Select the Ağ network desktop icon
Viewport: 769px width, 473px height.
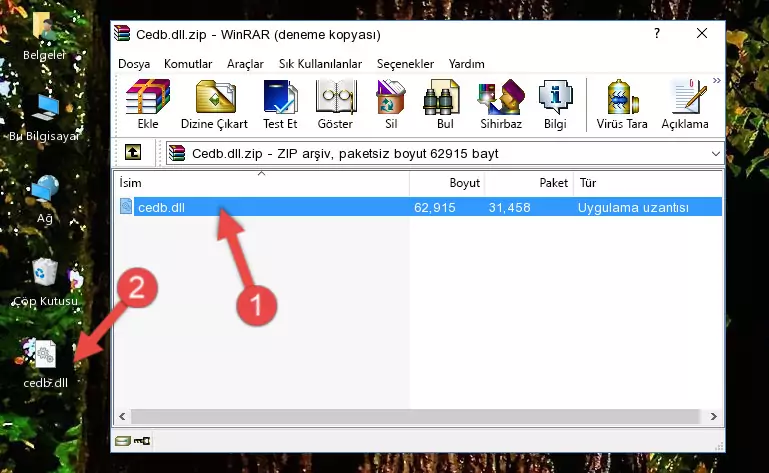tap(45, 199)
